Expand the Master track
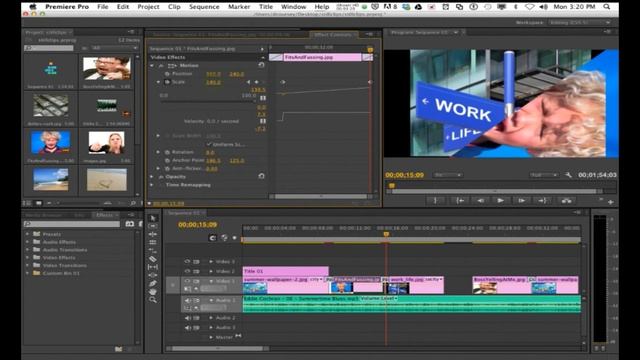The height and width of the screenshot is (360, 640). click(211, 337)
